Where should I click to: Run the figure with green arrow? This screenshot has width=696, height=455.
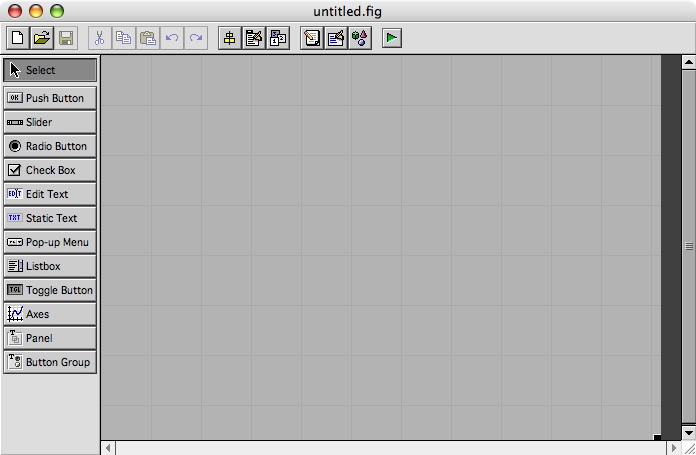pos(392,38)
